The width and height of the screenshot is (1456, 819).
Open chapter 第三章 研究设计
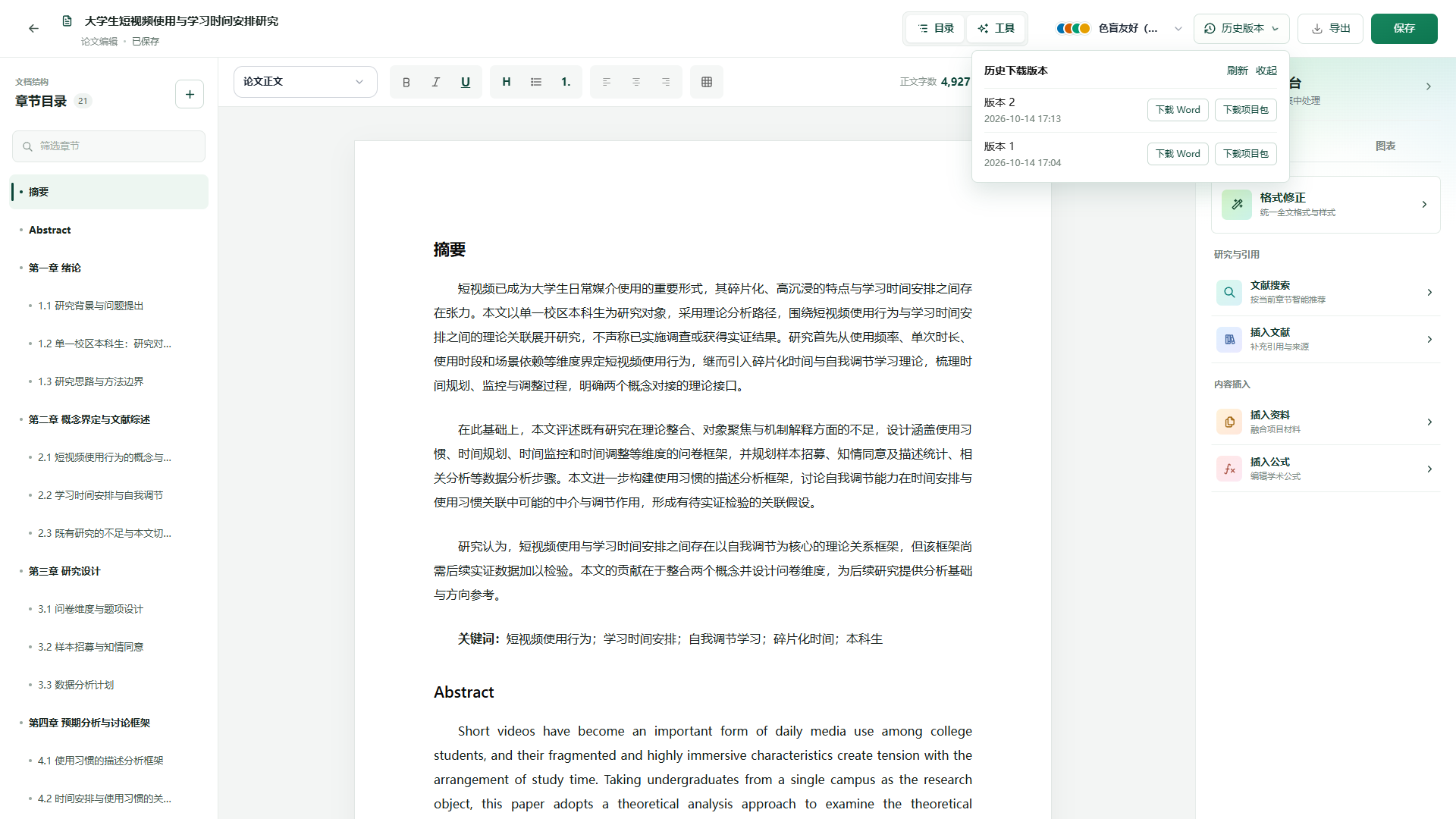coord(108,571)
